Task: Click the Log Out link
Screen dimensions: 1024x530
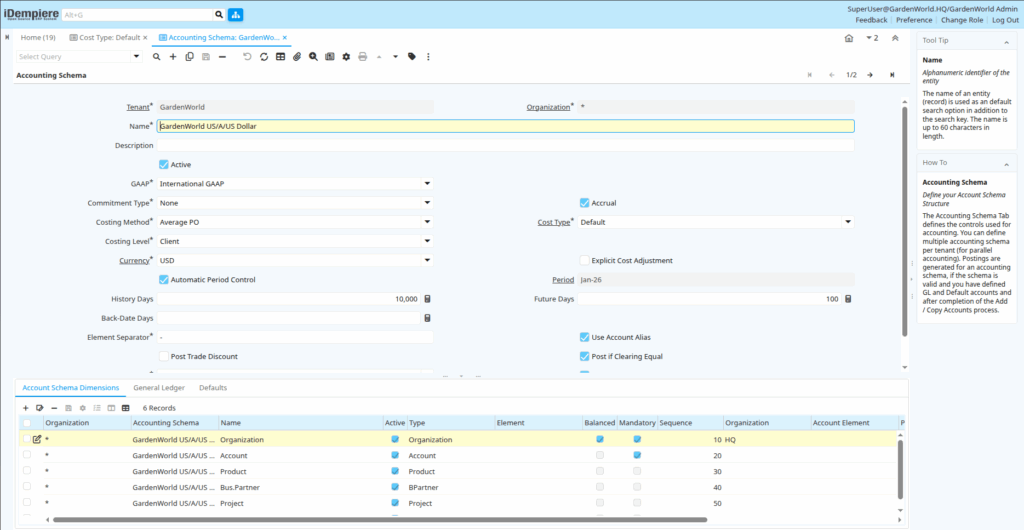Action: click(x=1006, y=20)
